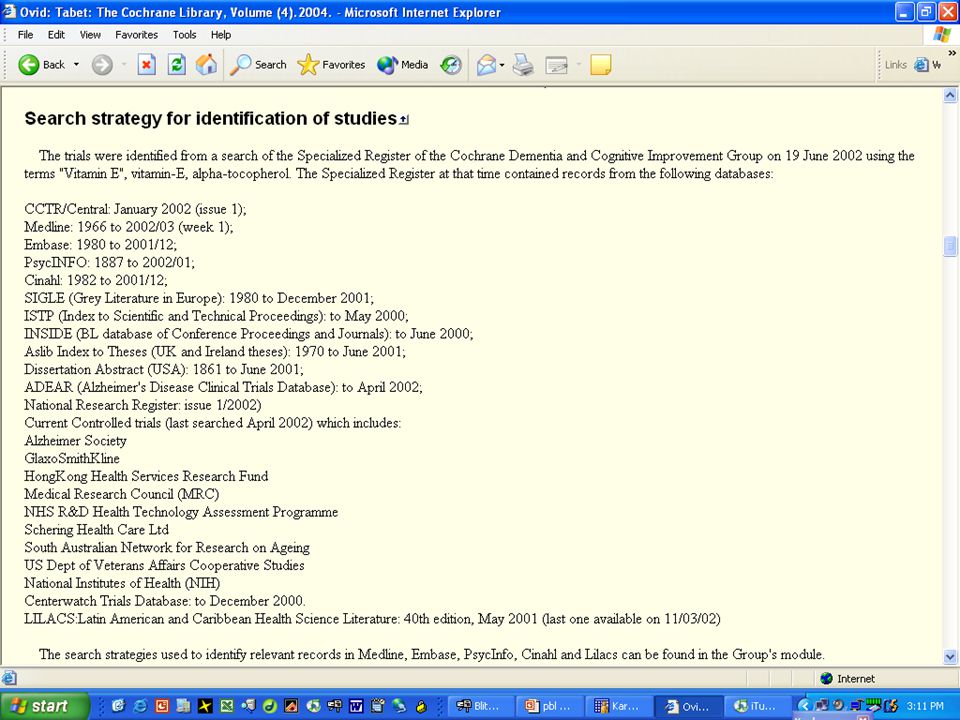
Task: Expand the Mail button dropdown arrow
Action: pyautogui.click(x=502, y=64)
